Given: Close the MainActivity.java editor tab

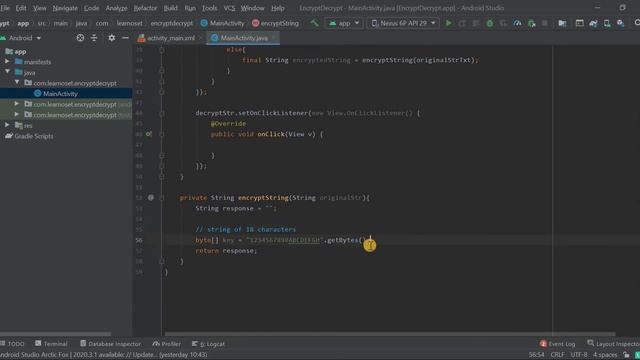Looking at the screenshot, I should (273, 38).
